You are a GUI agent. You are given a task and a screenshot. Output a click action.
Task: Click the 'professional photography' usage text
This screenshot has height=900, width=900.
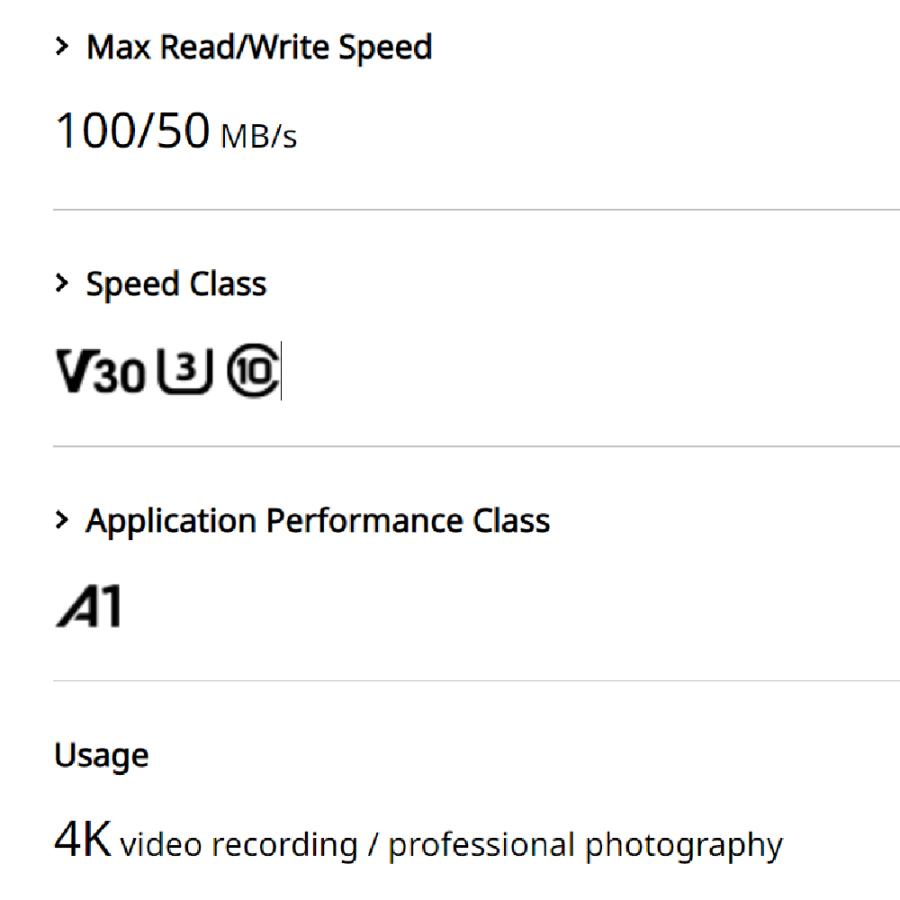pyautogui.click(x=585, y=845)
